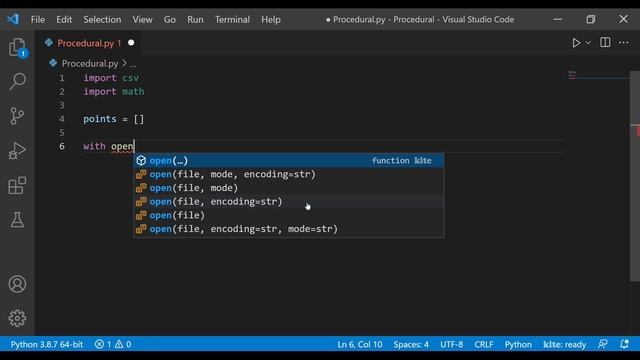Open the Run menu

195,20
